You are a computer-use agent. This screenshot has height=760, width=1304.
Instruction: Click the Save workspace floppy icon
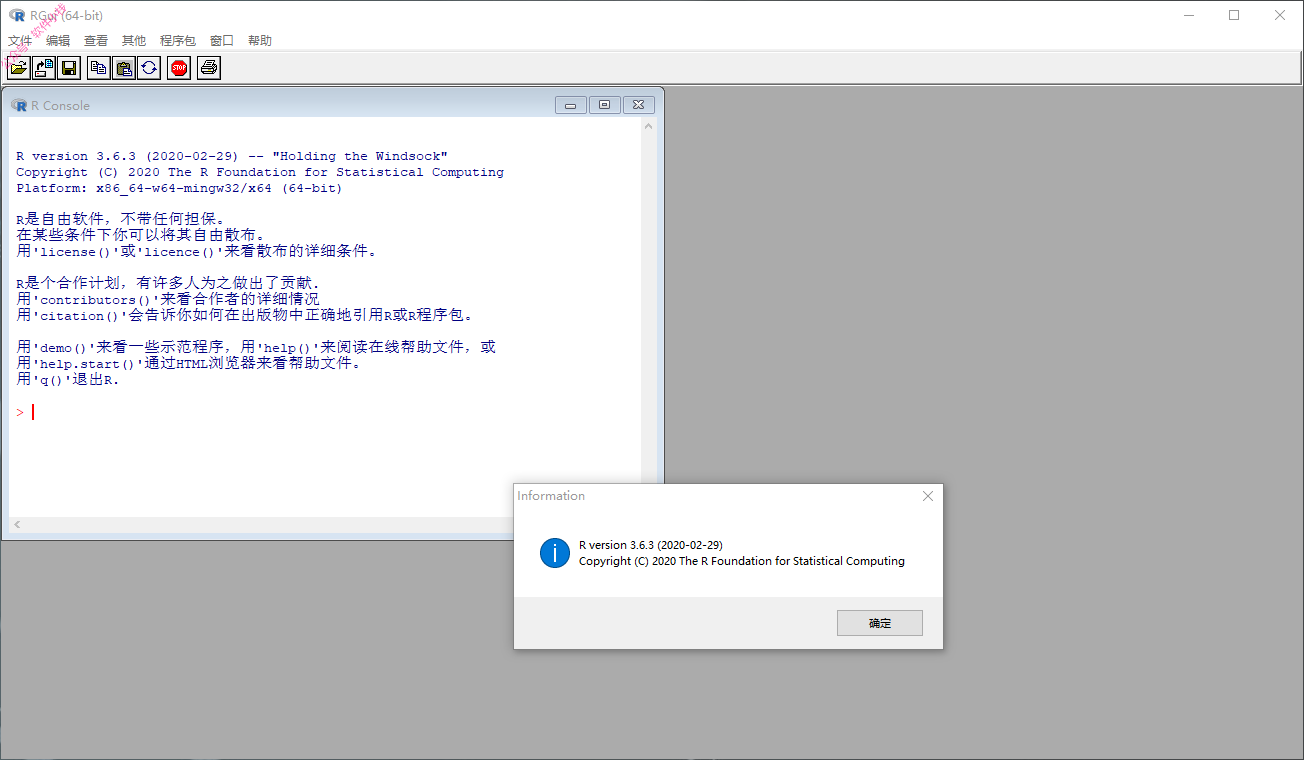(69, 68)
